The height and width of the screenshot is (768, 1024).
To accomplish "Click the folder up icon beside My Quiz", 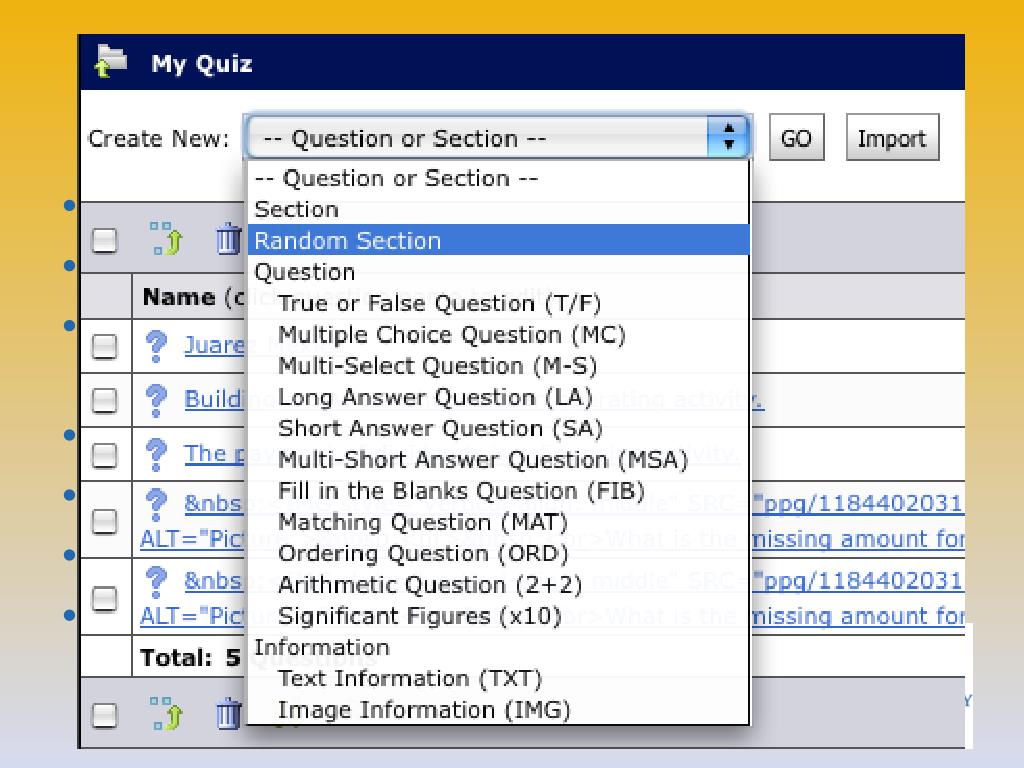I will click(111, 61).
